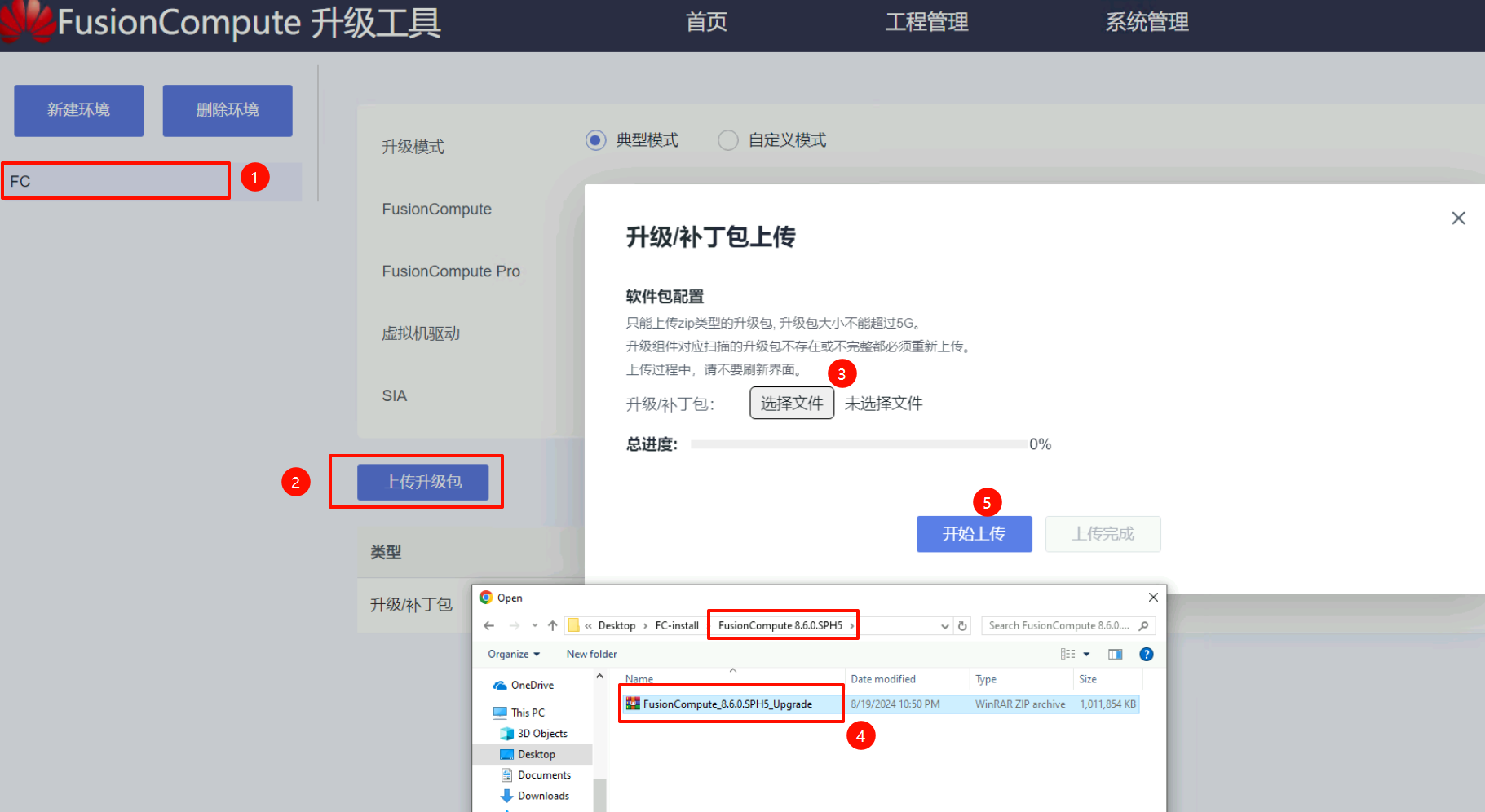
Task: Click the change view layout icon
Action: [x=1067, y=654]
